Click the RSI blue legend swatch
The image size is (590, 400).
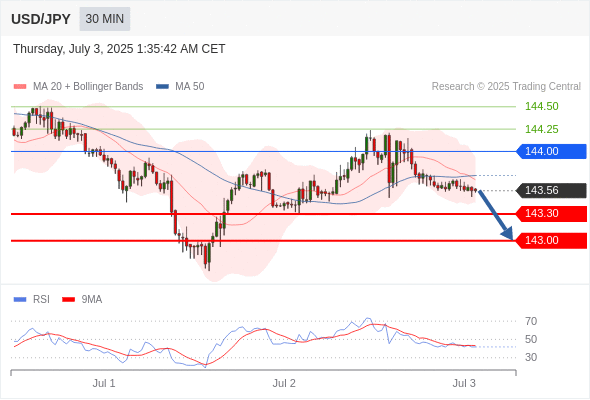pyautogui.click(x=20, y=300)
